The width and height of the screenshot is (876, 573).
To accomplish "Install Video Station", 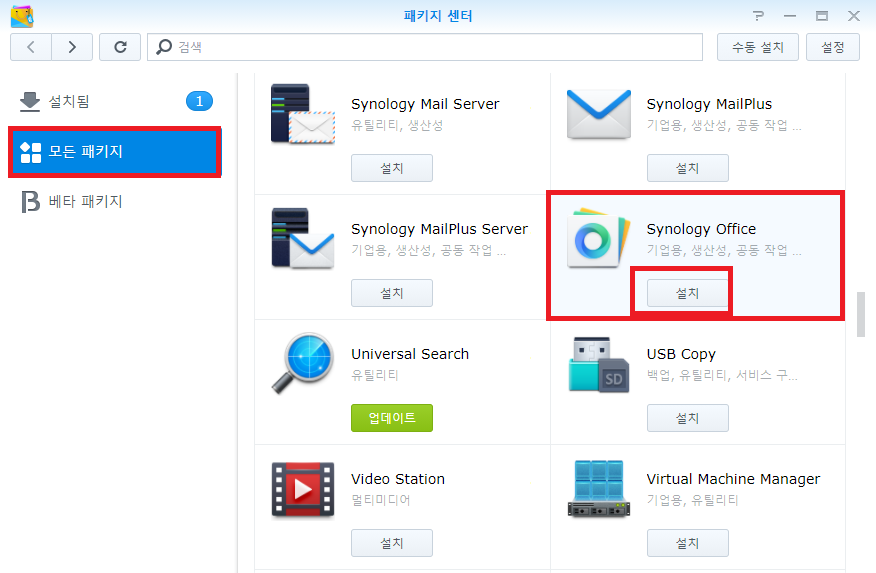I will click(392, 543).
